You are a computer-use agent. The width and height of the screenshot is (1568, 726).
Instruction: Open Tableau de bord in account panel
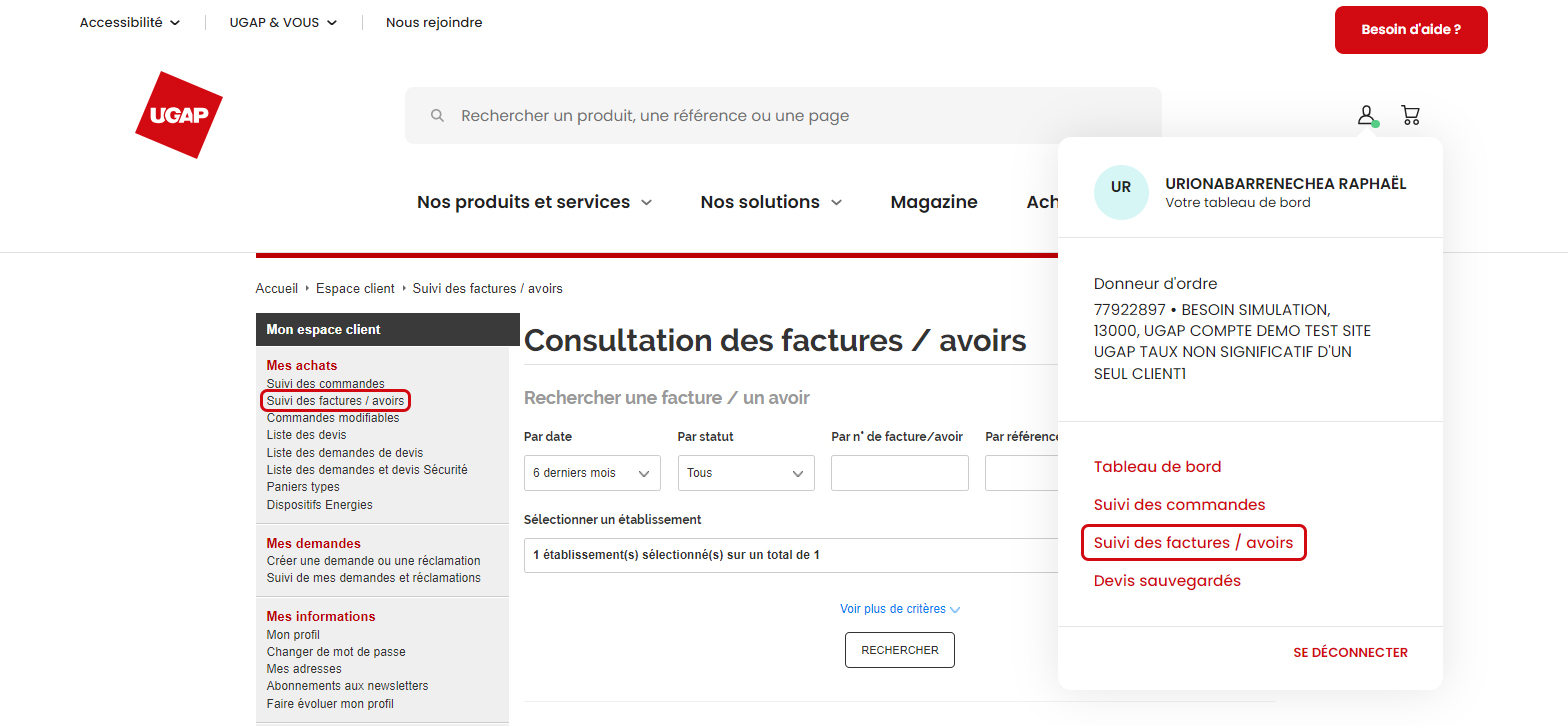[1157, 467]
